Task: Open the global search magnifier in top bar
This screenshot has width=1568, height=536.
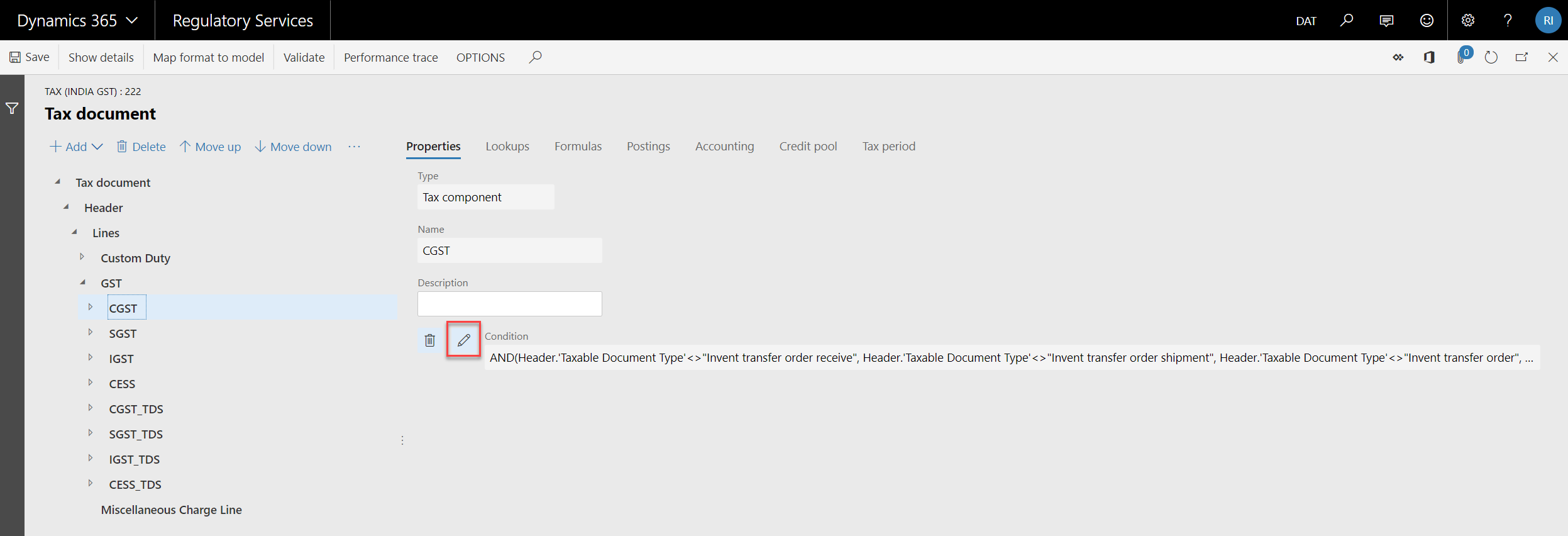Action: 1346,20
